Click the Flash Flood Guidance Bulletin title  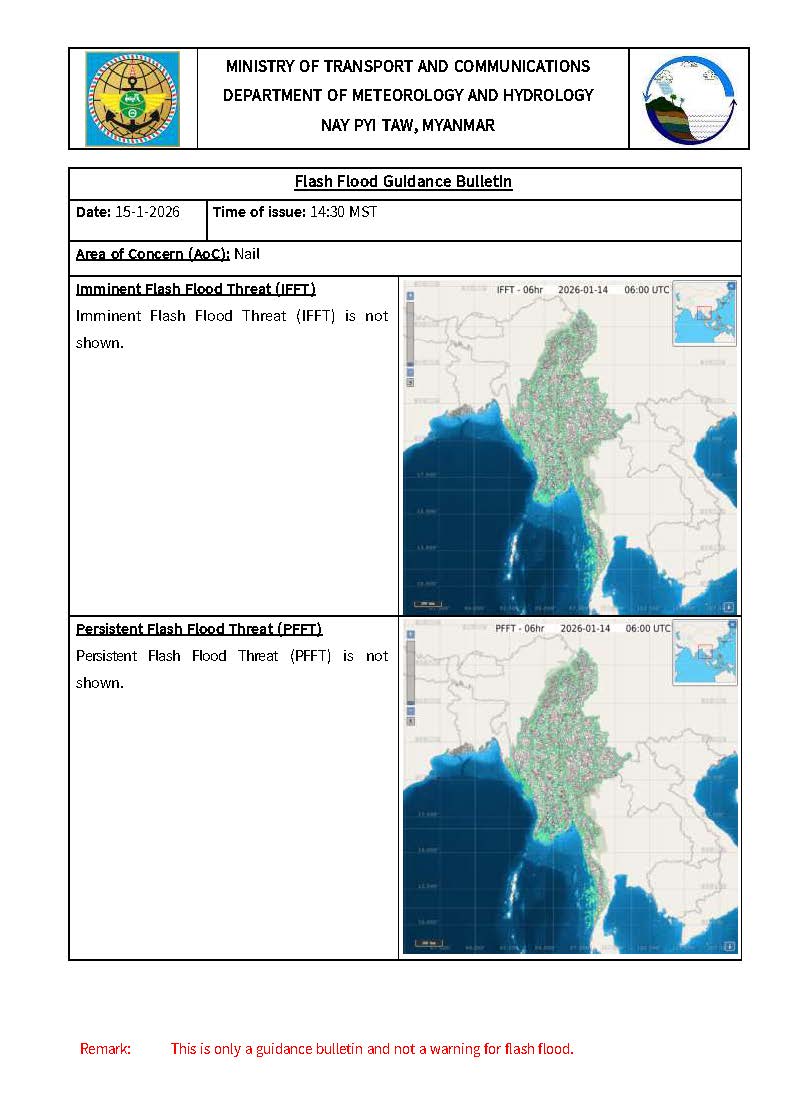click(x=403, y=182)
